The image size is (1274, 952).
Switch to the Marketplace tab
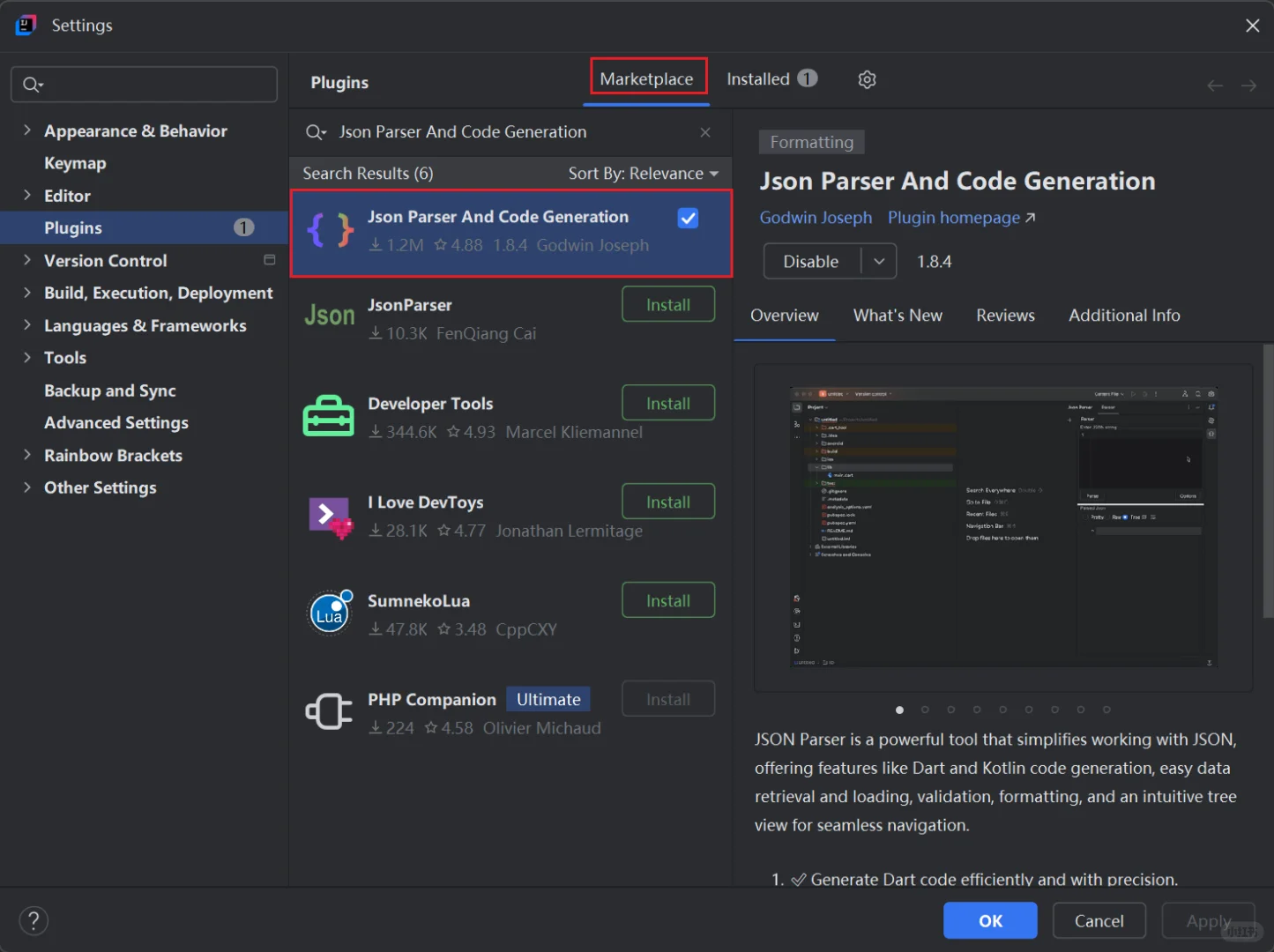click(647, 79)
